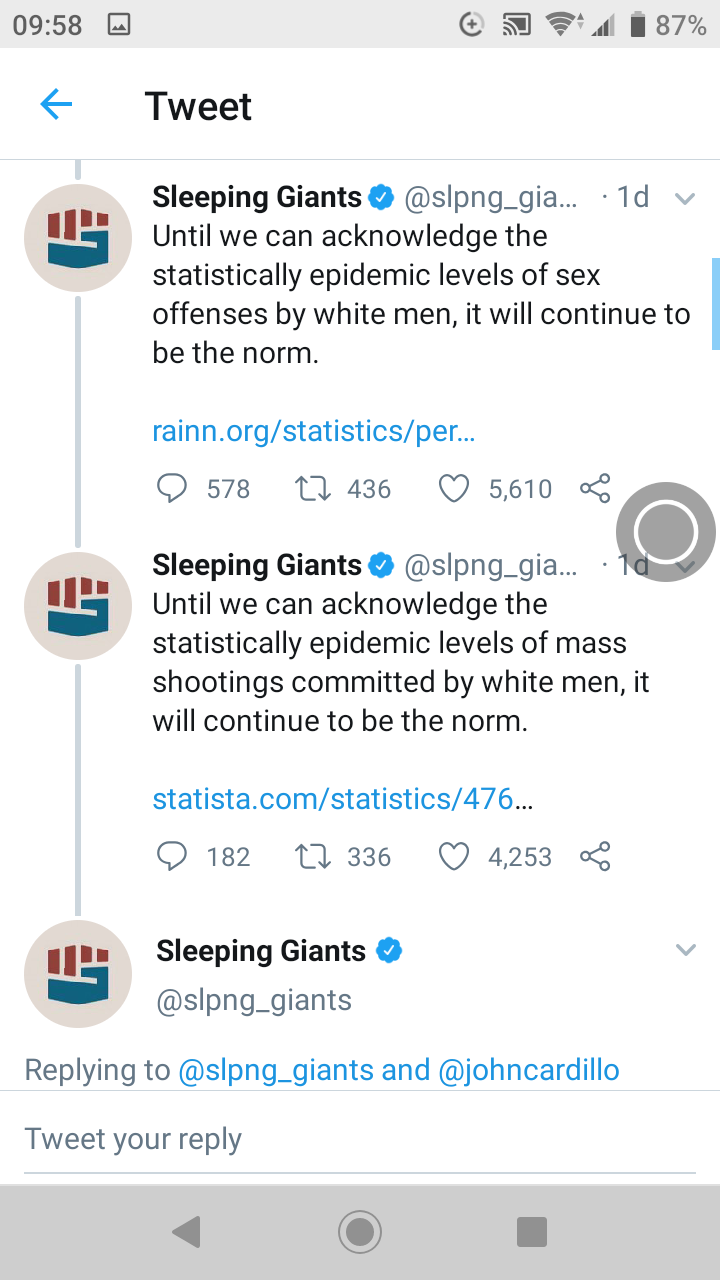The height and width of the screenshot is (1280, 720).
Task: Tap the floating assistive circle button
Action: tap(666, 531)
